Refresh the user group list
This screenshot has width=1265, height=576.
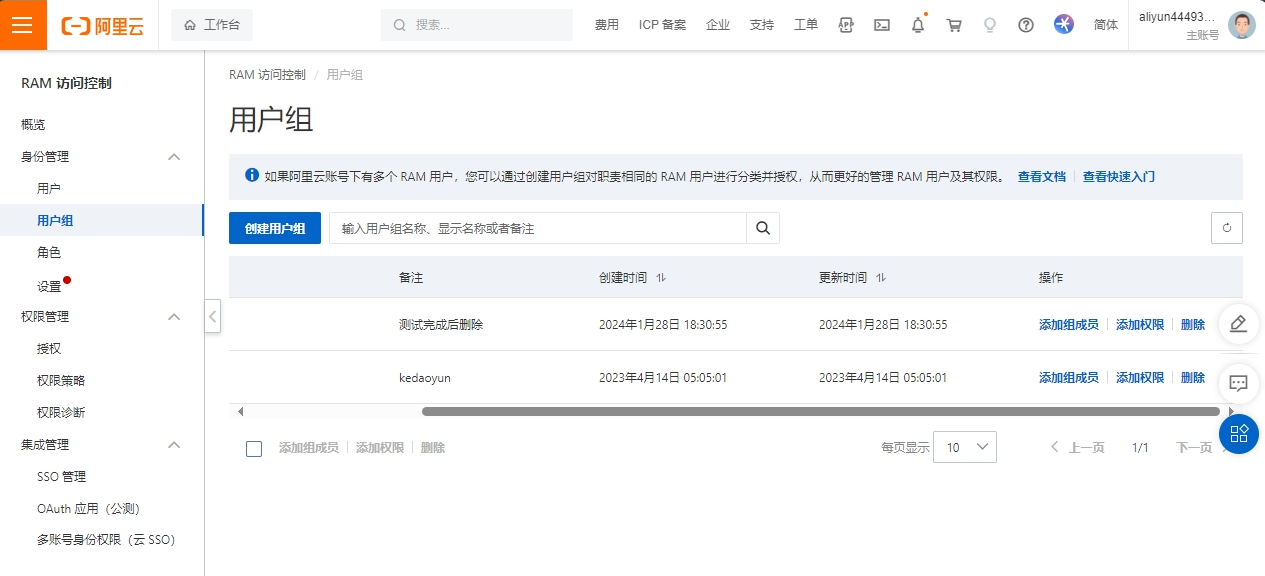(x=1226, y=228)
